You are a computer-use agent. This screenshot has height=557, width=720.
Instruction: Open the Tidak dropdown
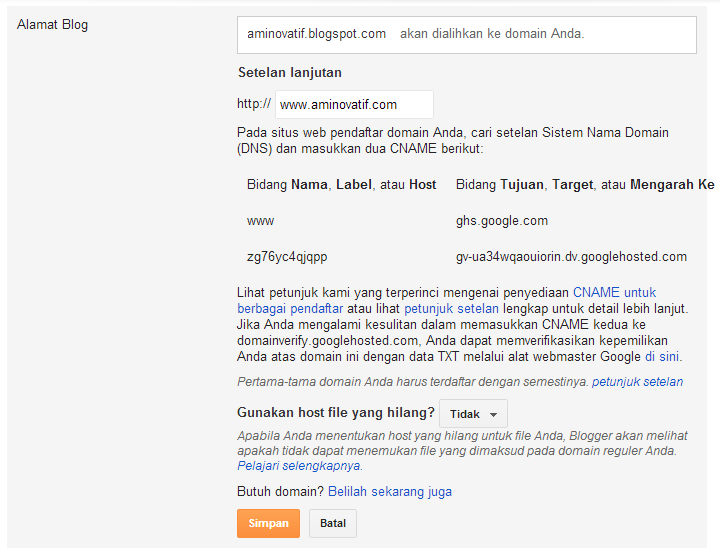point(473,414)
